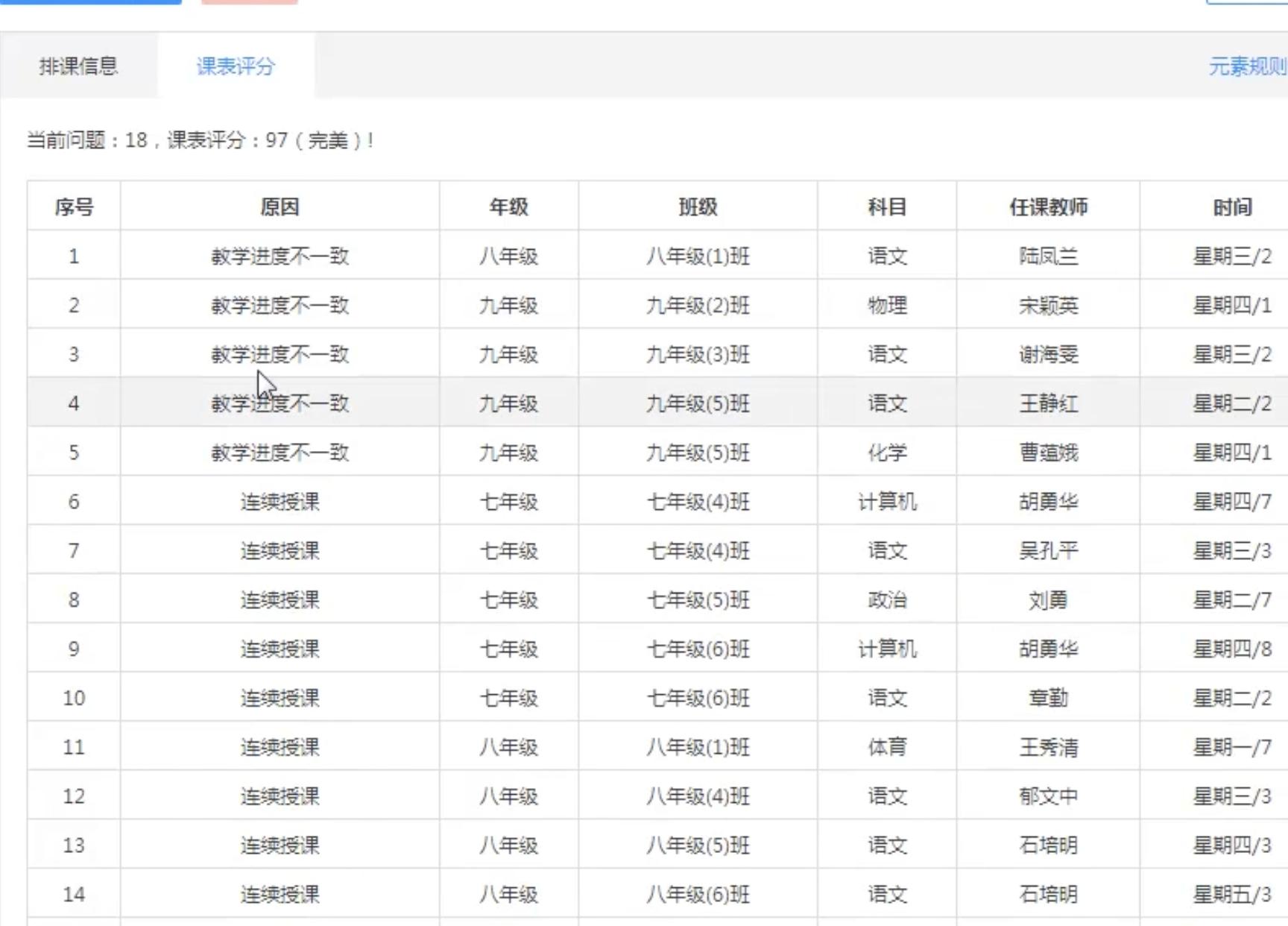Click the 原因 column header
This screenshot has height=926, width=1288.
point(281,207)
